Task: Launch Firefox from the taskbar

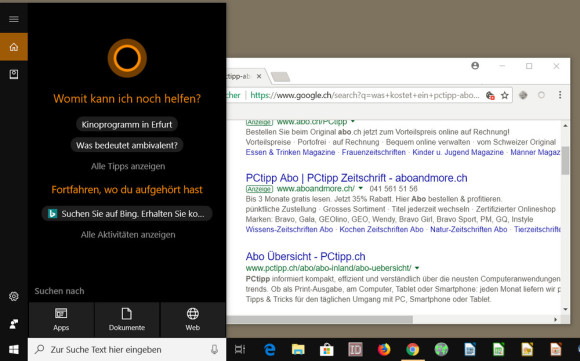Action: [384, 350]
